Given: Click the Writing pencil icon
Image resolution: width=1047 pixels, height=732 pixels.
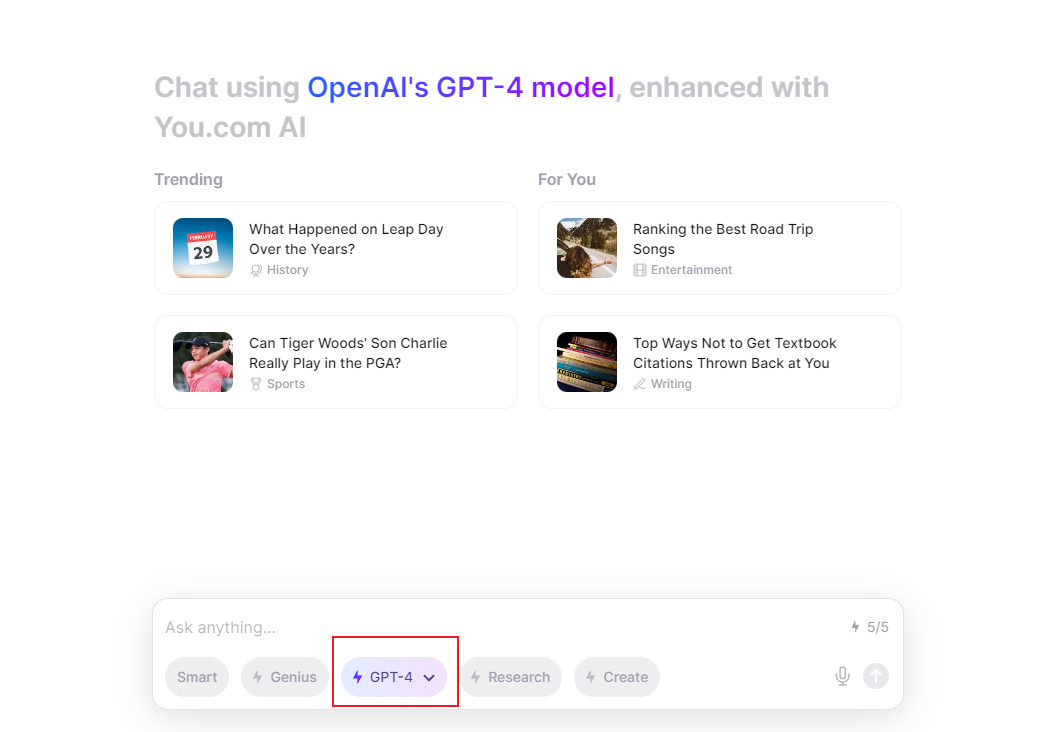Looking at the screenshot, I should (x=640, y=384).
